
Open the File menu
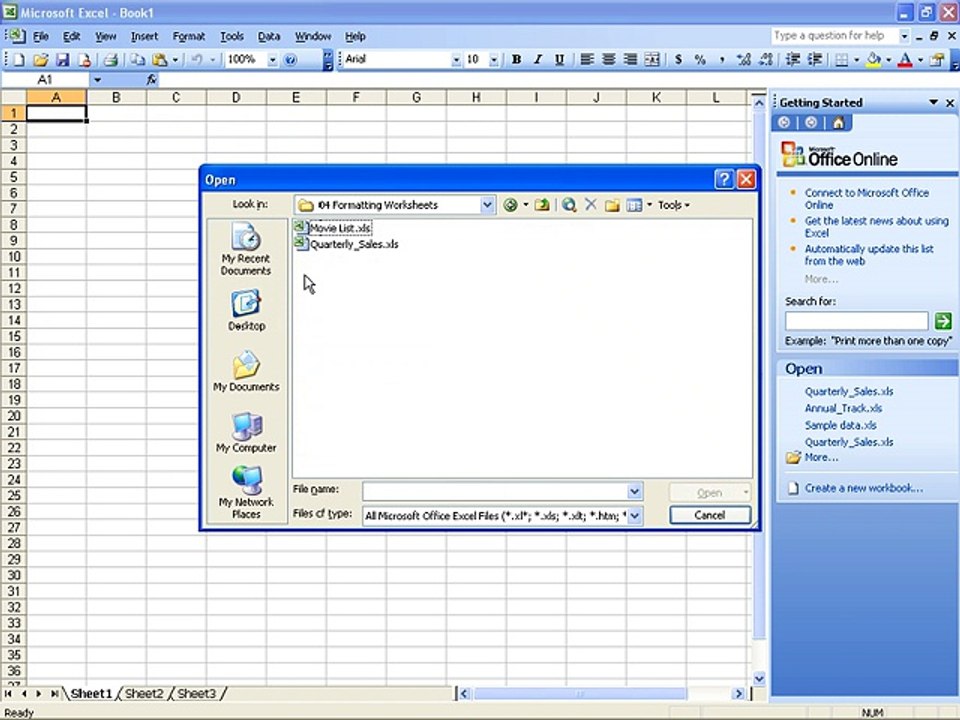(40, 36)
